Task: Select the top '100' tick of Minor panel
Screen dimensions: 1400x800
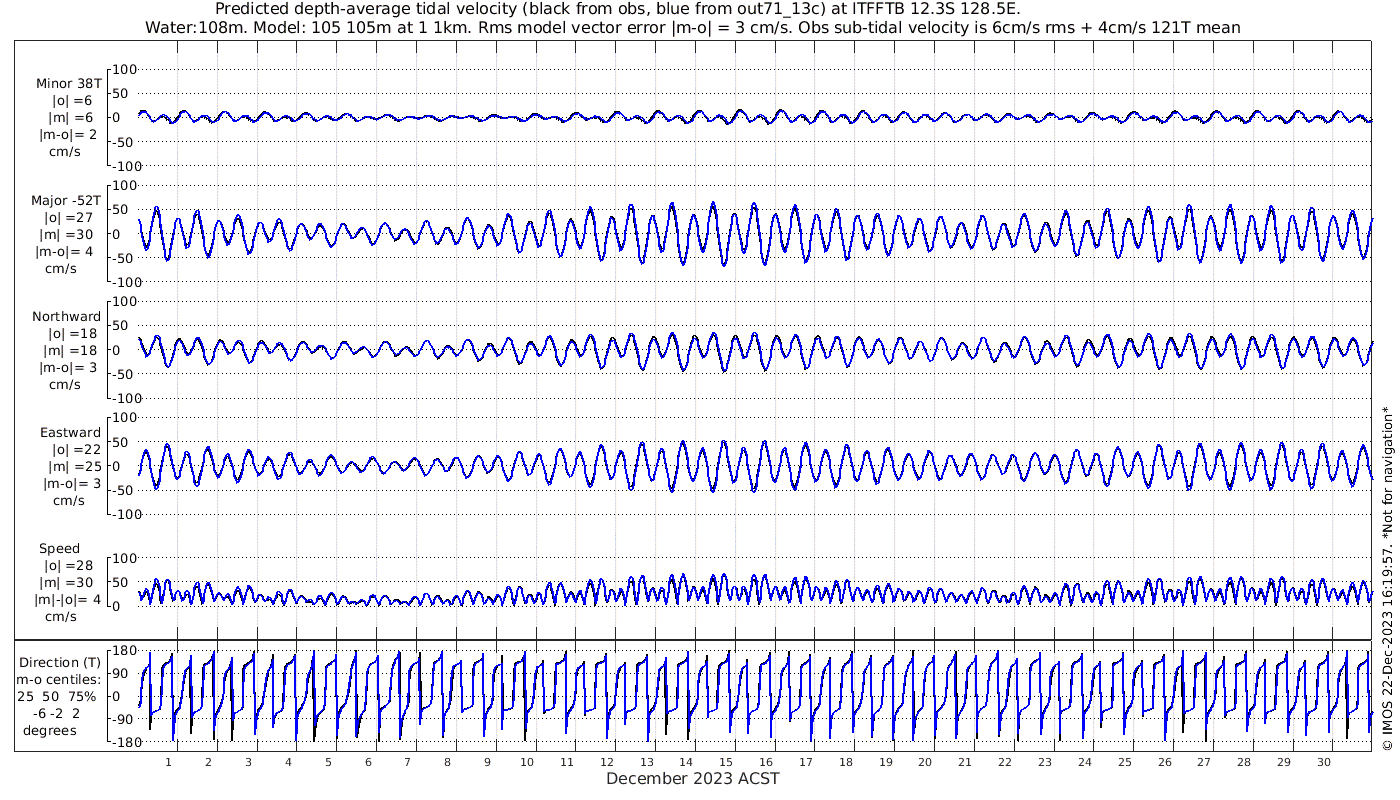Action: (125, 69)
